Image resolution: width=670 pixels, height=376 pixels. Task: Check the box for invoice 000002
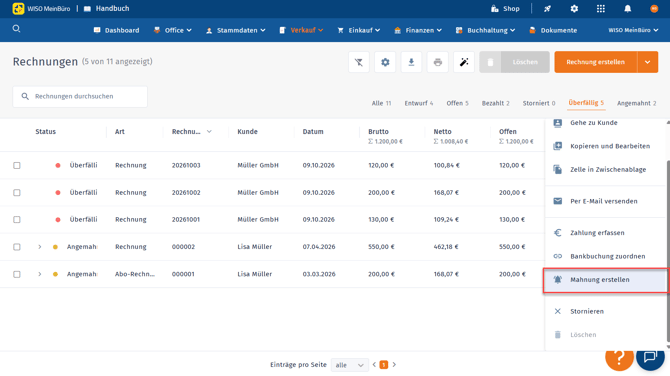[x=17, y=247]
